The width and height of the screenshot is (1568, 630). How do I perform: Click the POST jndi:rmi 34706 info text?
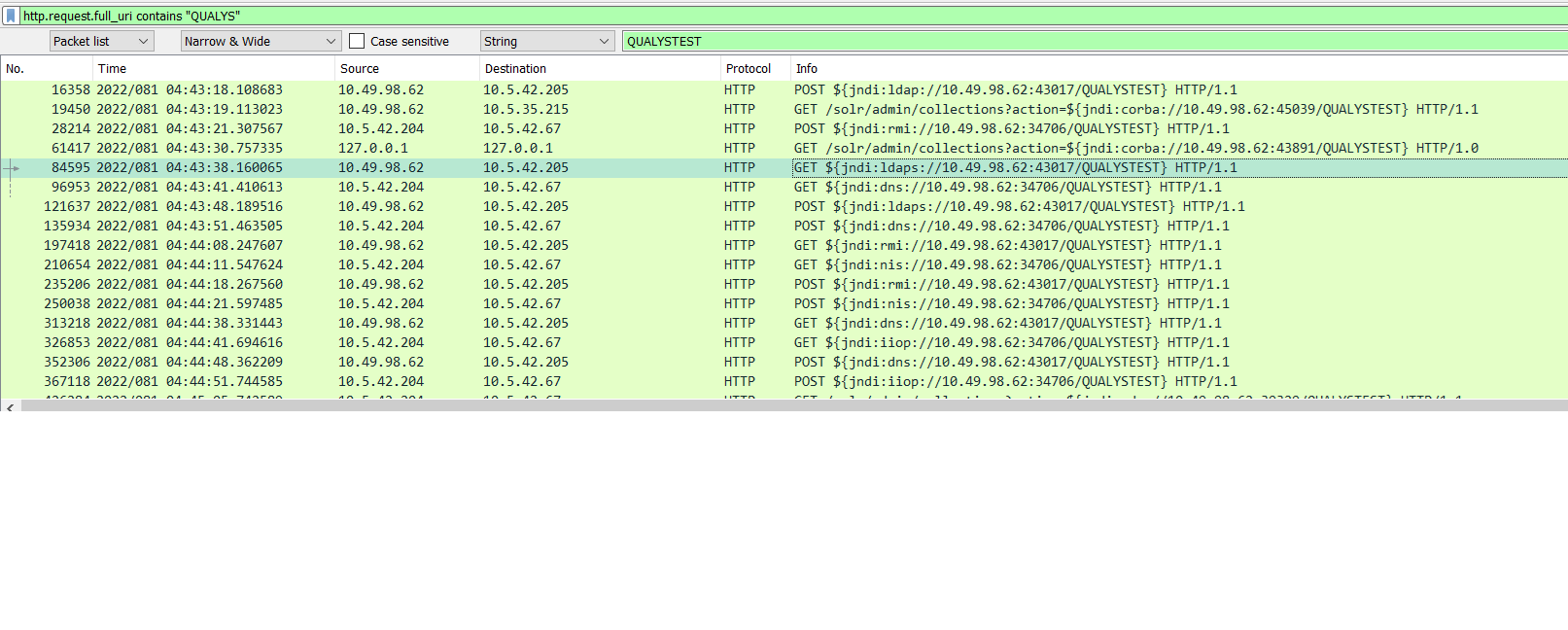(x=1012, y=128)
